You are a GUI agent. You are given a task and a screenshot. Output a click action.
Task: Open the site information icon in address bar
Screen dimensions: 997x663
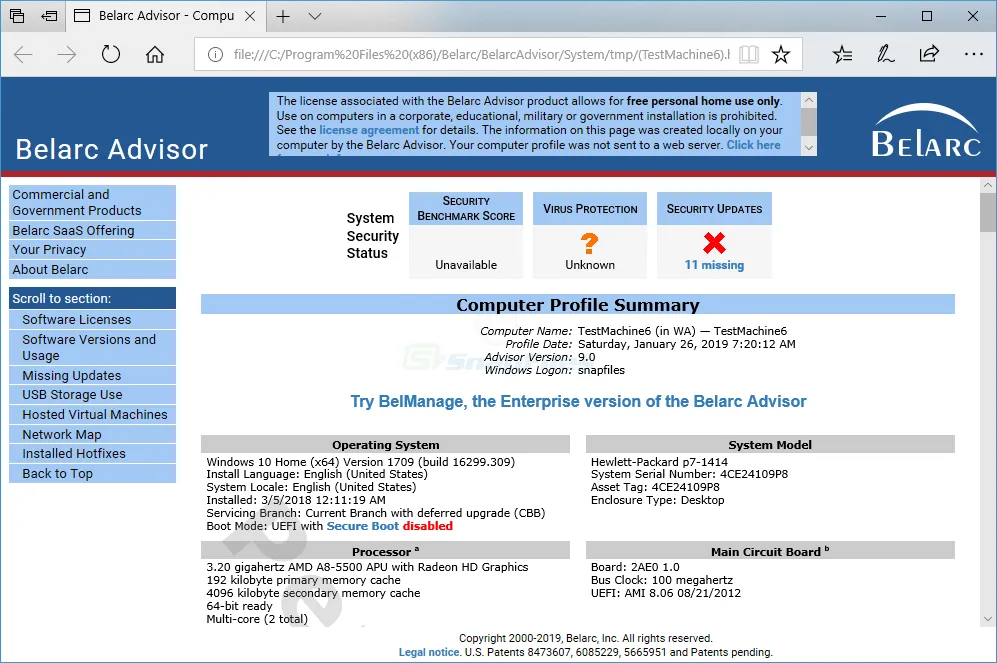tap(216, 55)
